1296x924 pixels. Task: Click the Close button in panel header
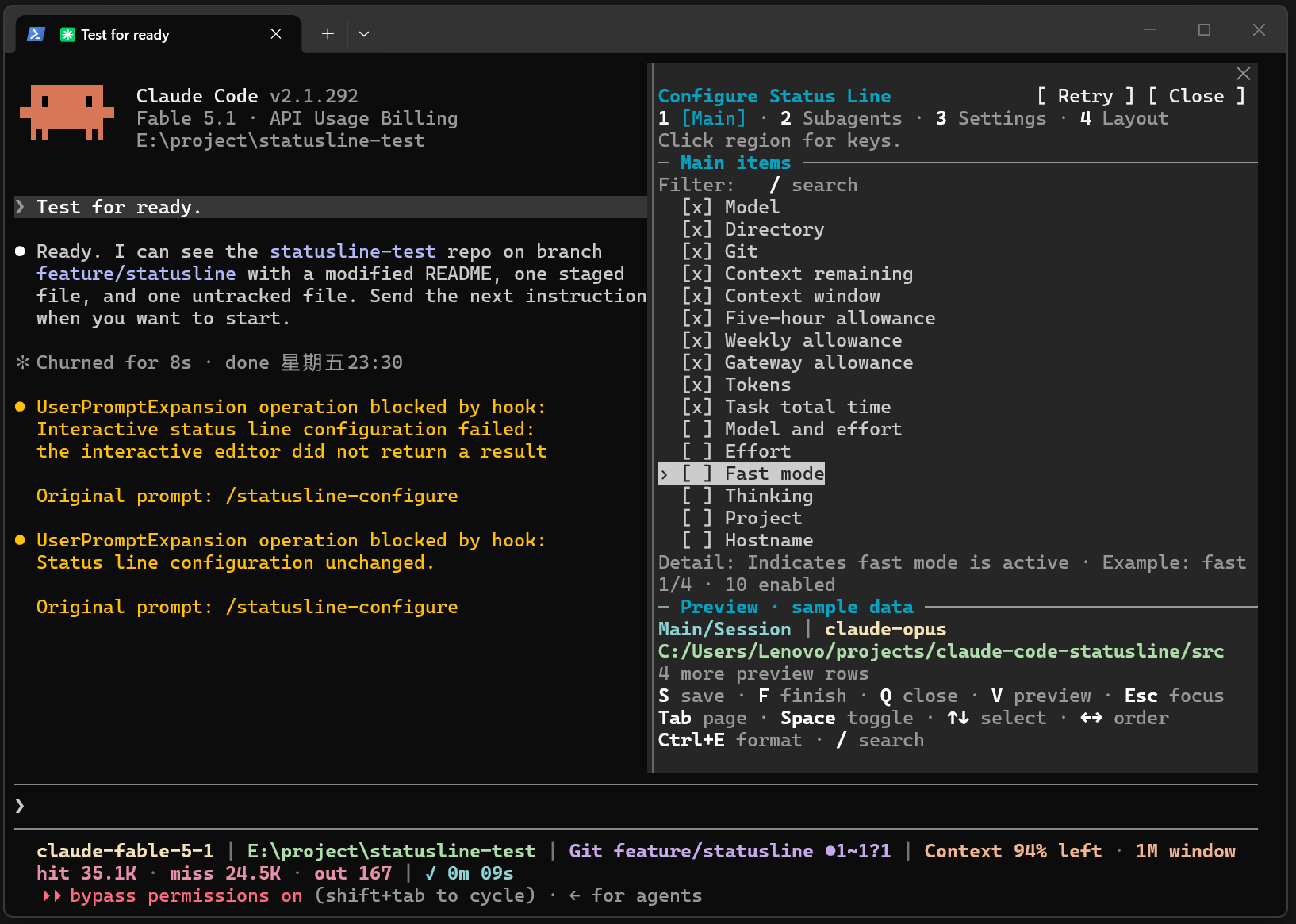point(1196,96)
